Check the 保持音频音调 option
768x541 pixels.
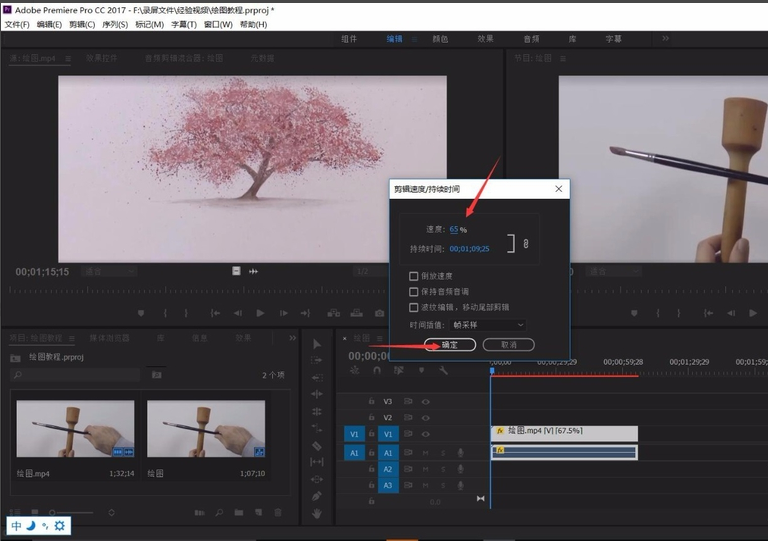pos(414,291)
